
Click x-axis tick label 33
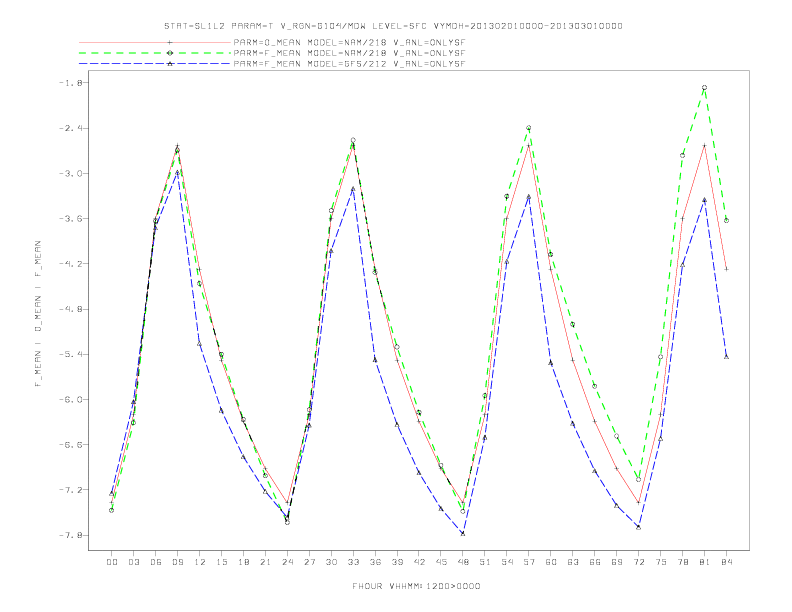click(353, 562)
